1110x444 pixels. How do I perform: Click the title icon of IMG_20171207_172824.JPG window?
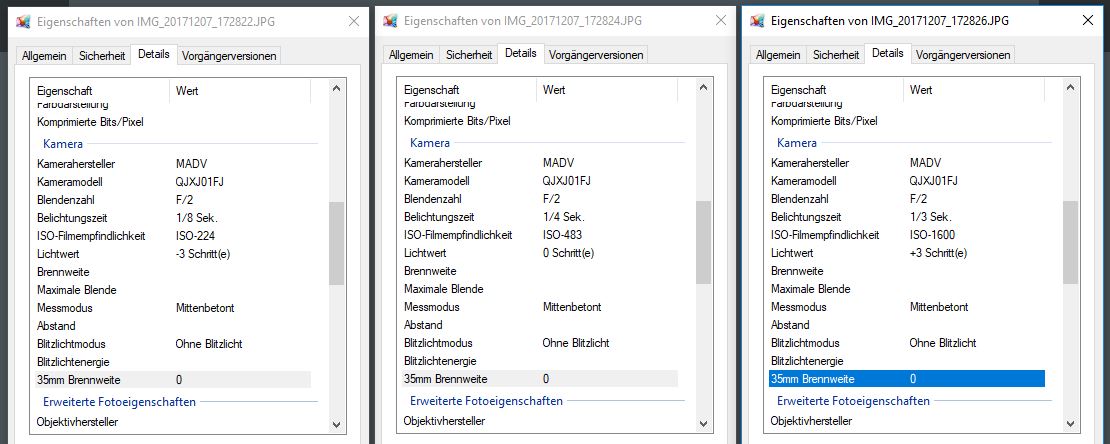(390, 21)
